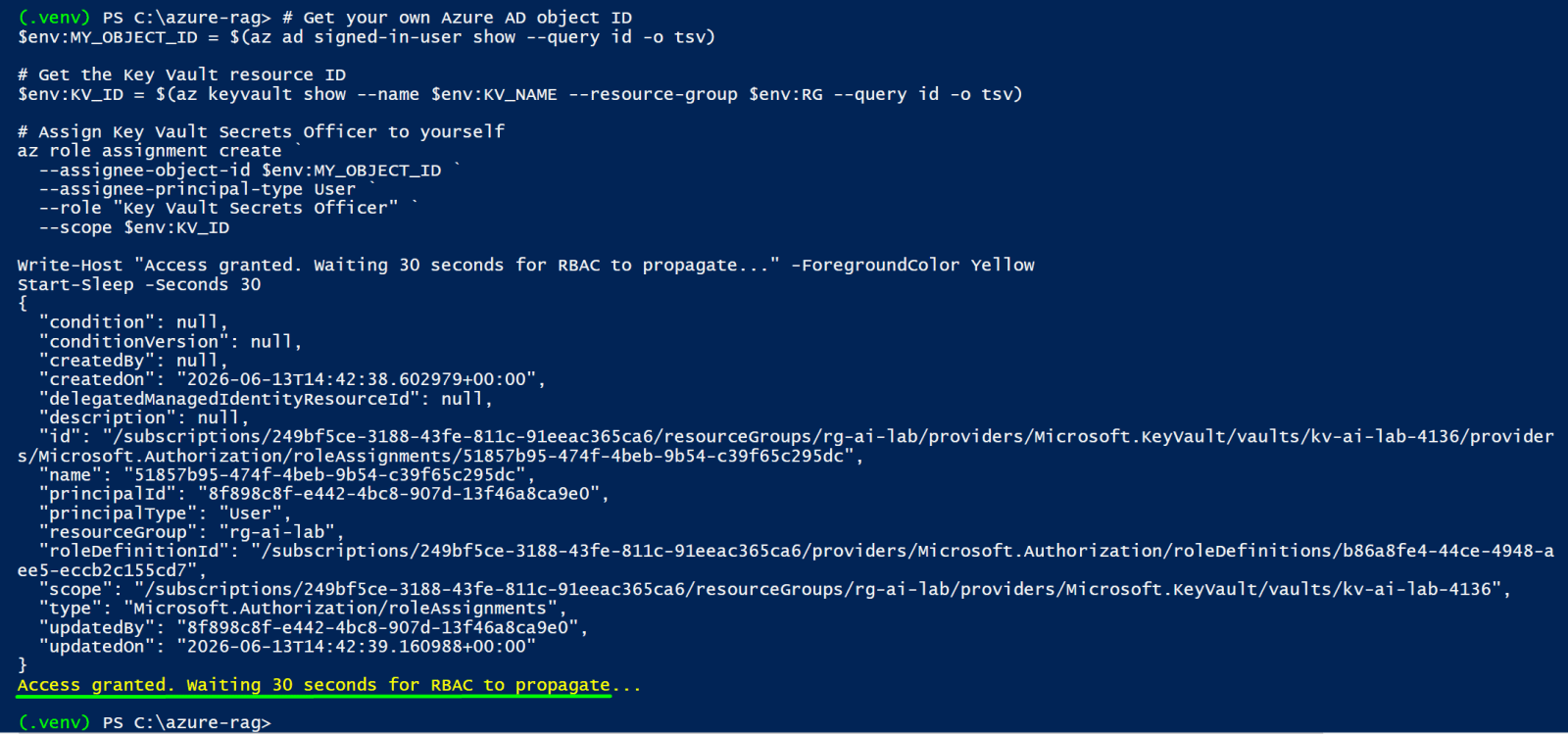The image size is (1568, 734).
Task: Click the yellow Access granted message line
Action: (x=329, y=685)
